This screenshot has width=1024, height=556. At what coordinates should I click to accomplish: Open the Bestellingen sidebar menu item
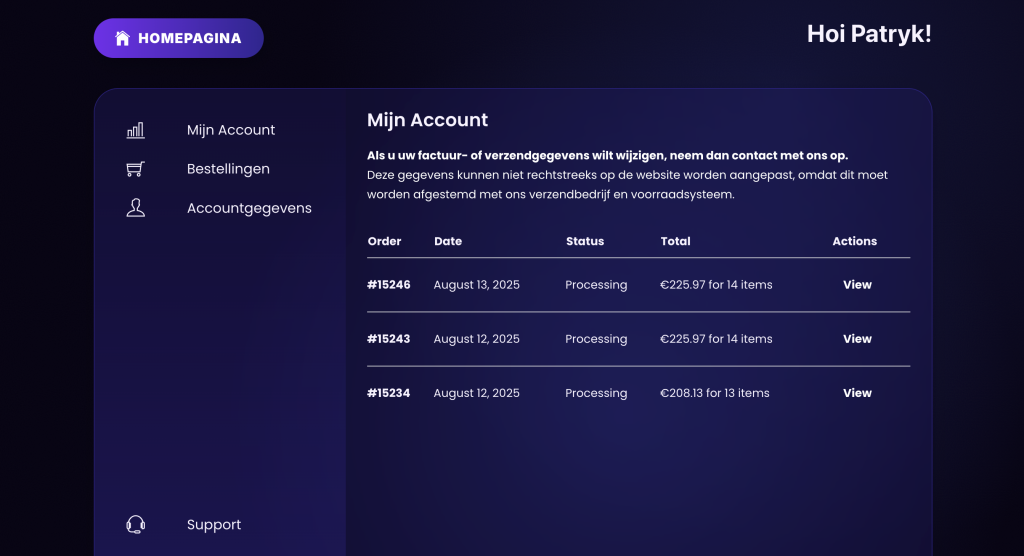pos(228,169)
